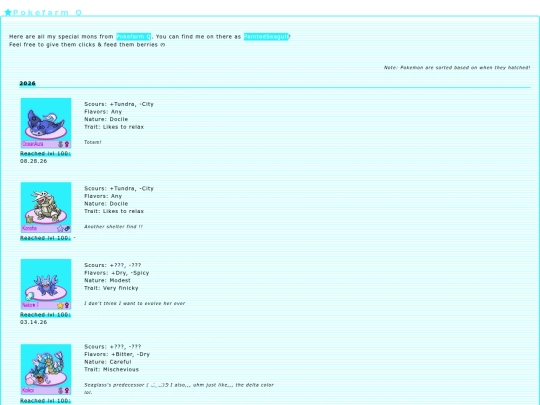Click the OceanAura name label
Screen dimensions: 540x405
[x=32, y=144]
